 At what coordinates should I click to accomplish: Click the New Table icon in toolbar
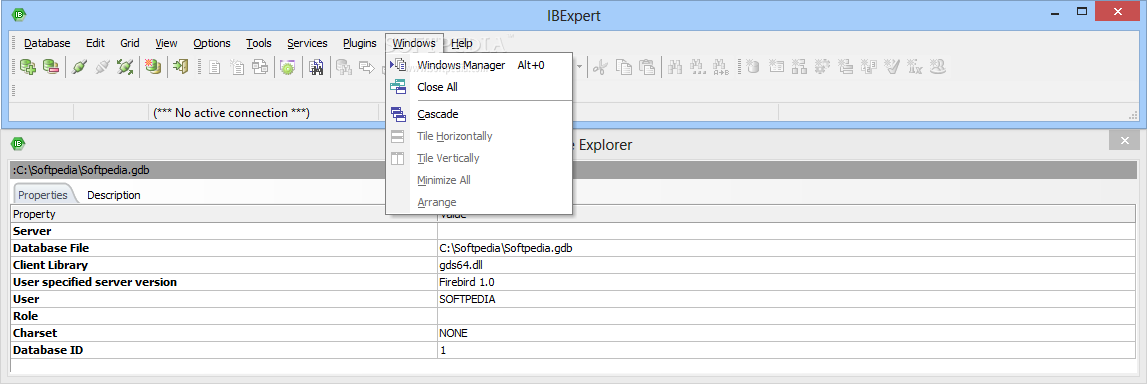point(776,67)
